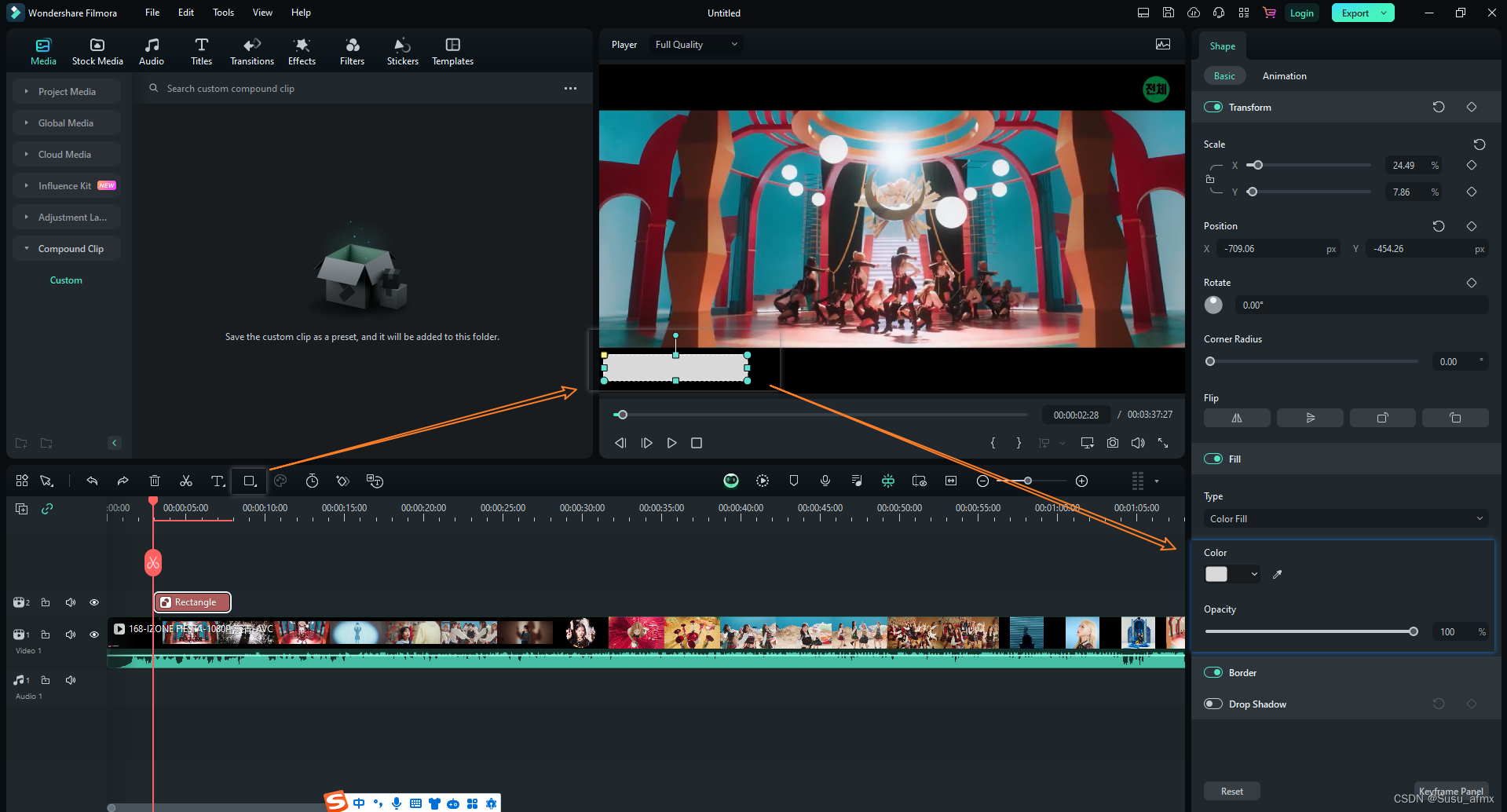The image size is (1507, 812).
Task: Toggle player volume icon
Action: click(1138, 443)
